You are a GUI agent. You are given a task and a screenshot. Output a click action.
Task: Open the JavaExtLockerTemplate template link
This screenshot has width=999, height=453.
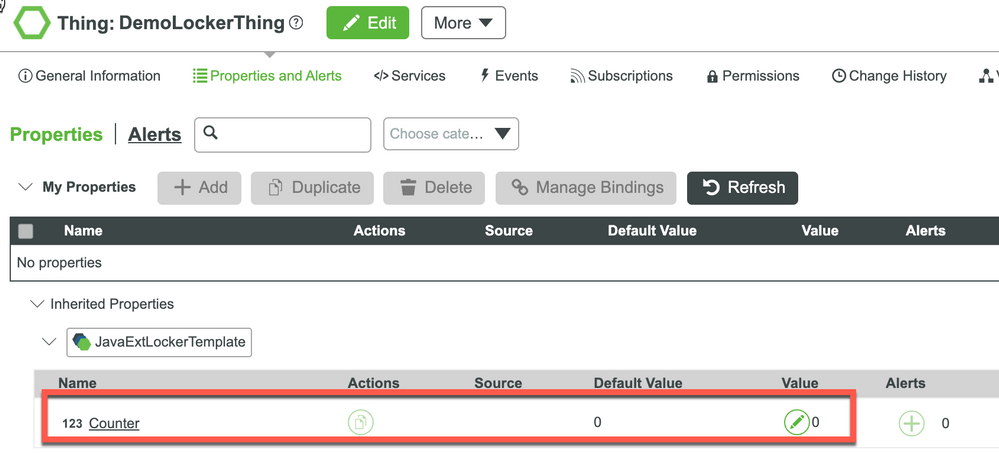[x=159, y=342]
